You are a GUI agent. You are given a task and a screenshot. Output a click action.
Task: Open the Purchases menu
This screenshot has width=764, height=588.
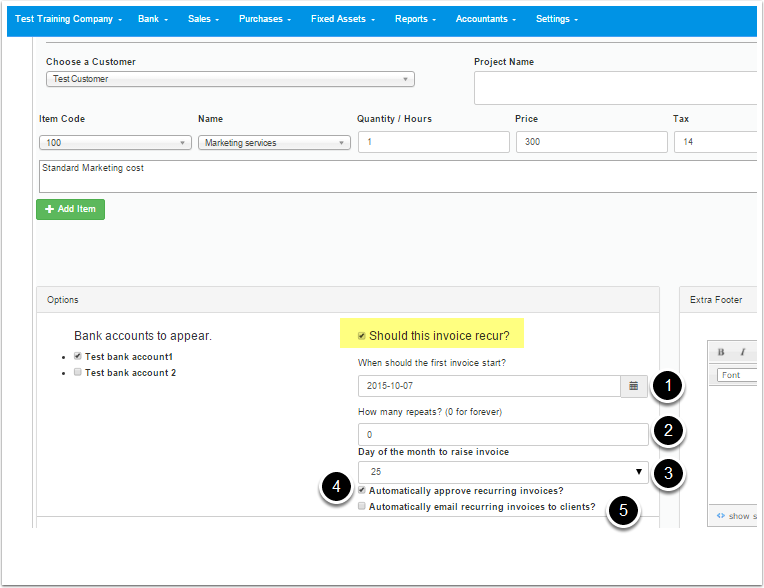pos(265,19)
